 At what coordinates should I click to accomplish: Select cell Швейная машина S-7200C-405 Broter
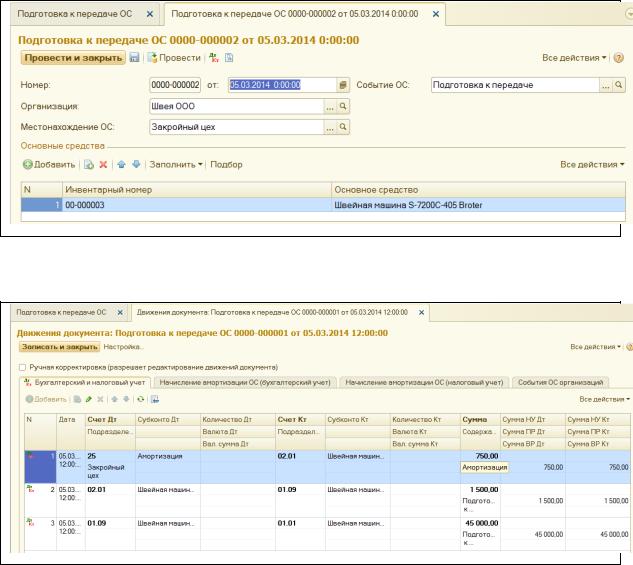click(x=478, y=205)
